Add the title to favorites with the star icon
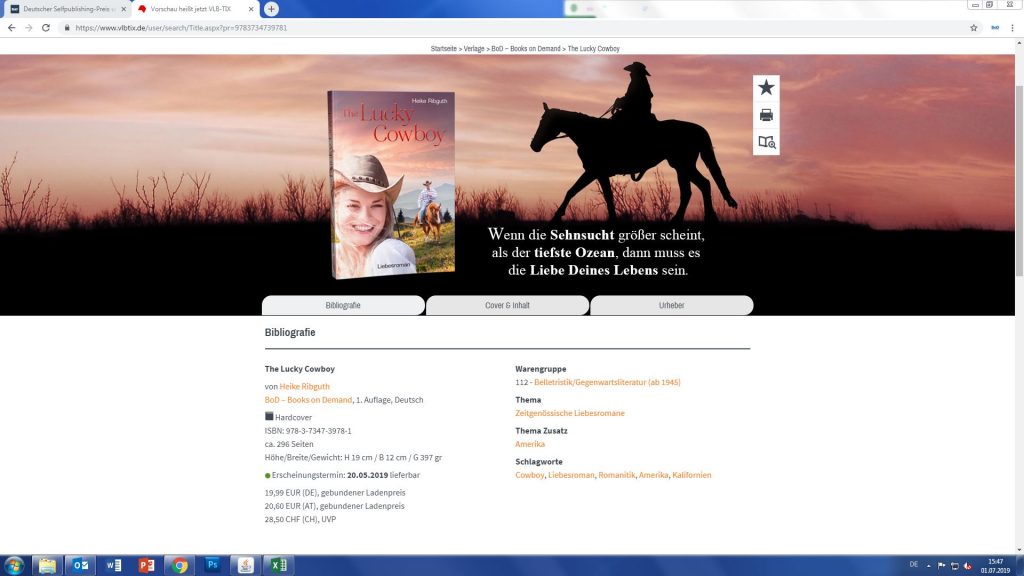This screenshot has width=1024, height=576. click(x=766, y=88)
